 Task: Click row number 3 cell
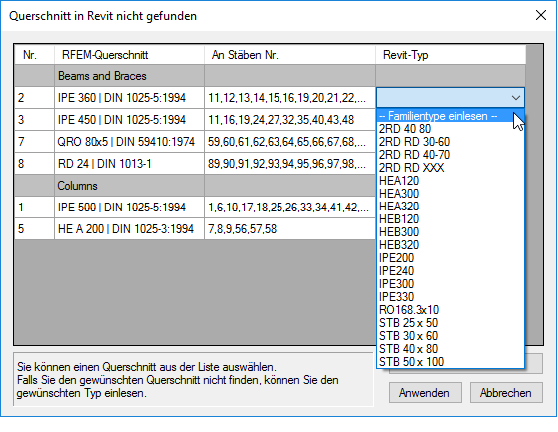pyautogui.click(x=35, y=120)
